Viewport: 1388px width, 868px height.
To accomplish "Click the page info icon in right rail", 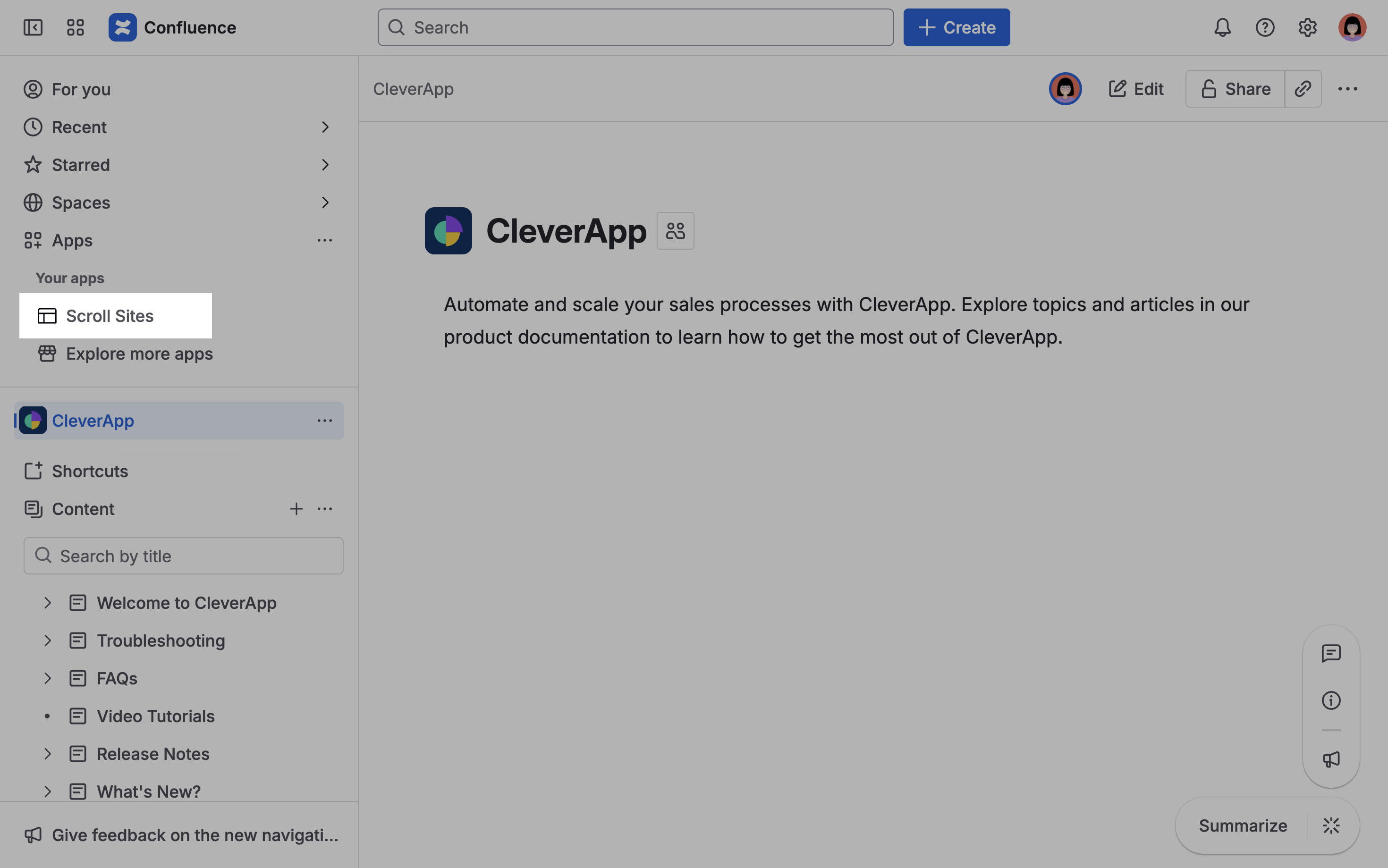I will click(x=1330, y=700).
